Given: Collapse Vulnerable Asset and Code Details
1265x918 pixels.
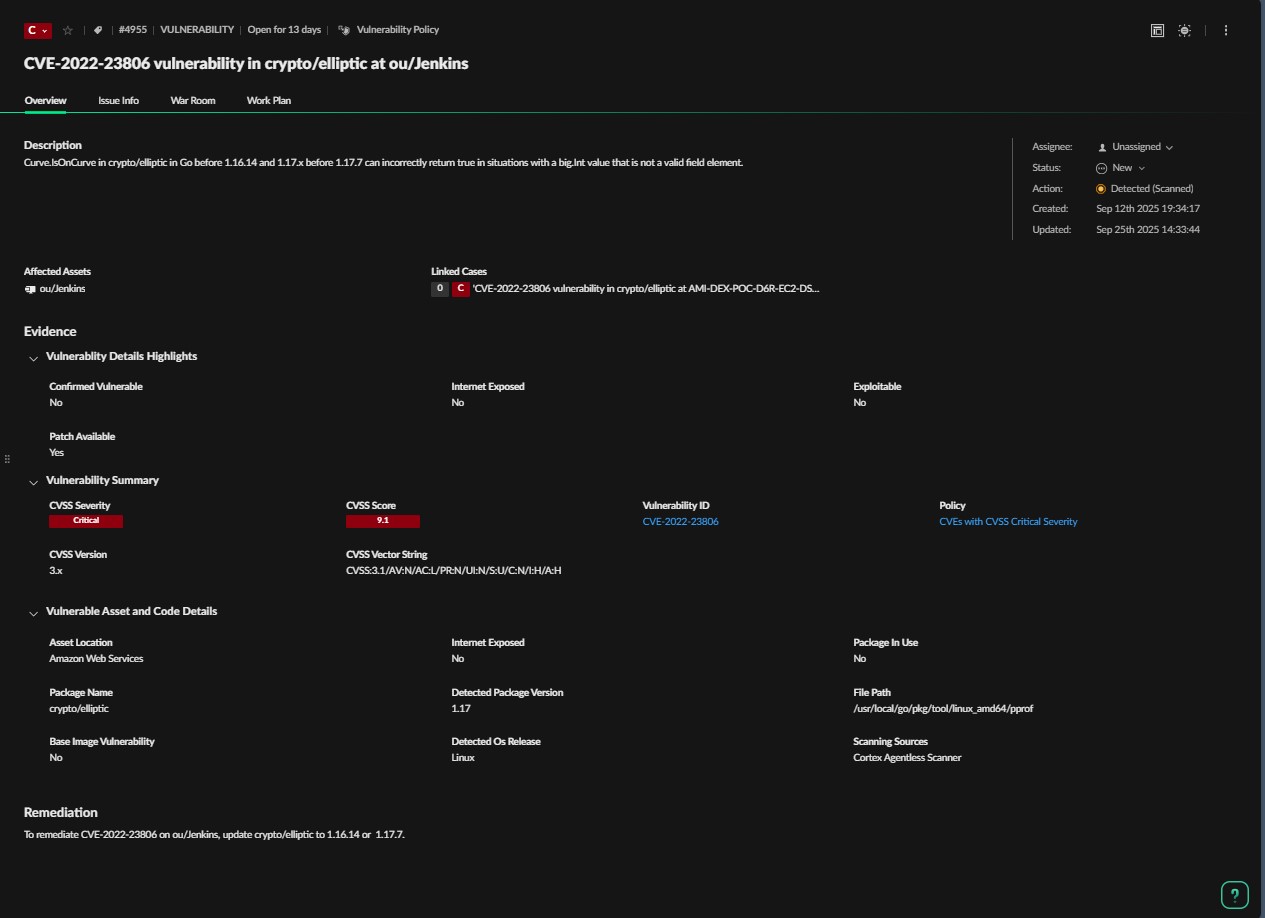Looking at the screenshot, I should pyautogui.click(x=33, y=613).
